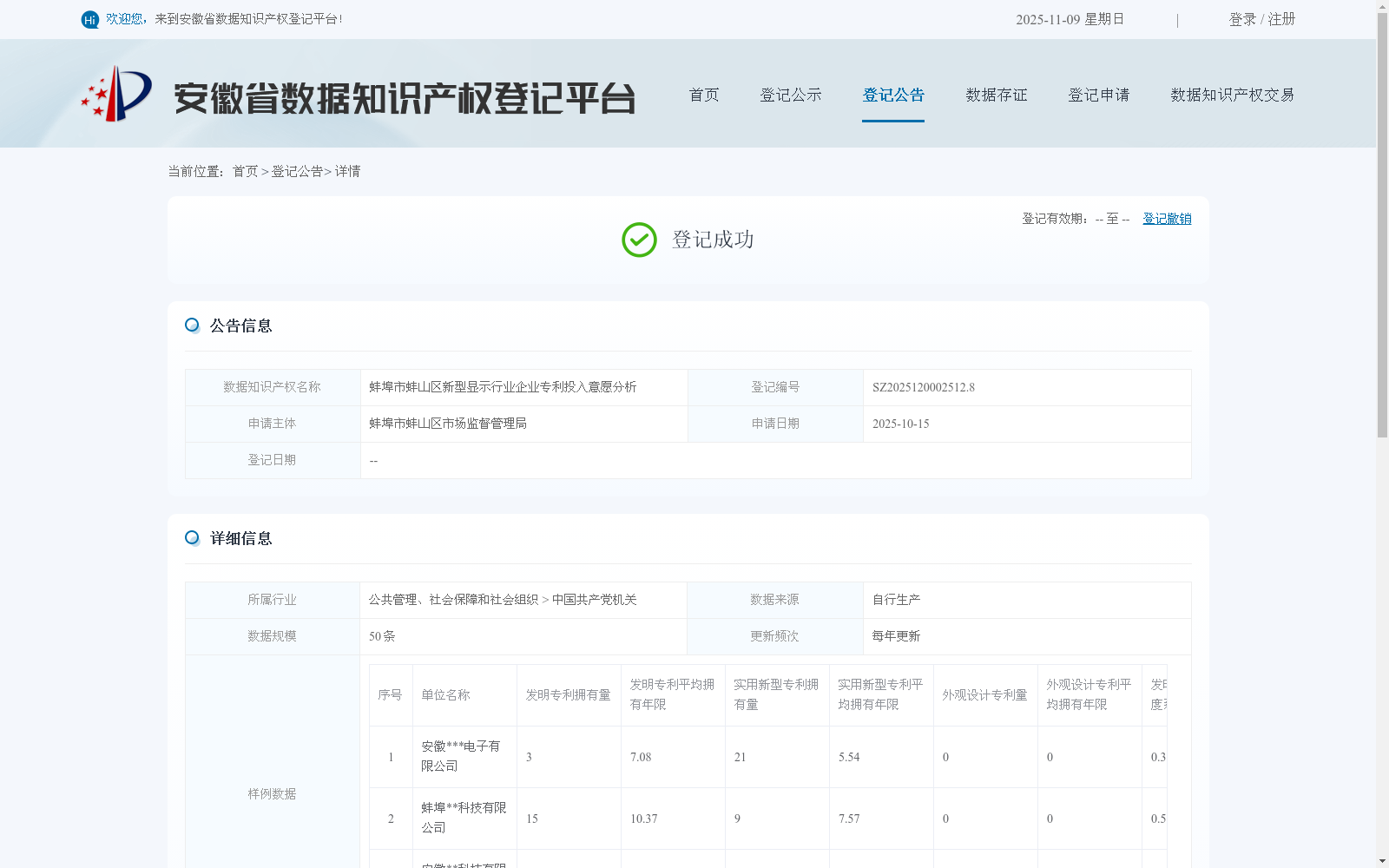The height and width of the screenshot is (868, 1389).
Task: Click the 登记撤销 link
Action: 1167,219
